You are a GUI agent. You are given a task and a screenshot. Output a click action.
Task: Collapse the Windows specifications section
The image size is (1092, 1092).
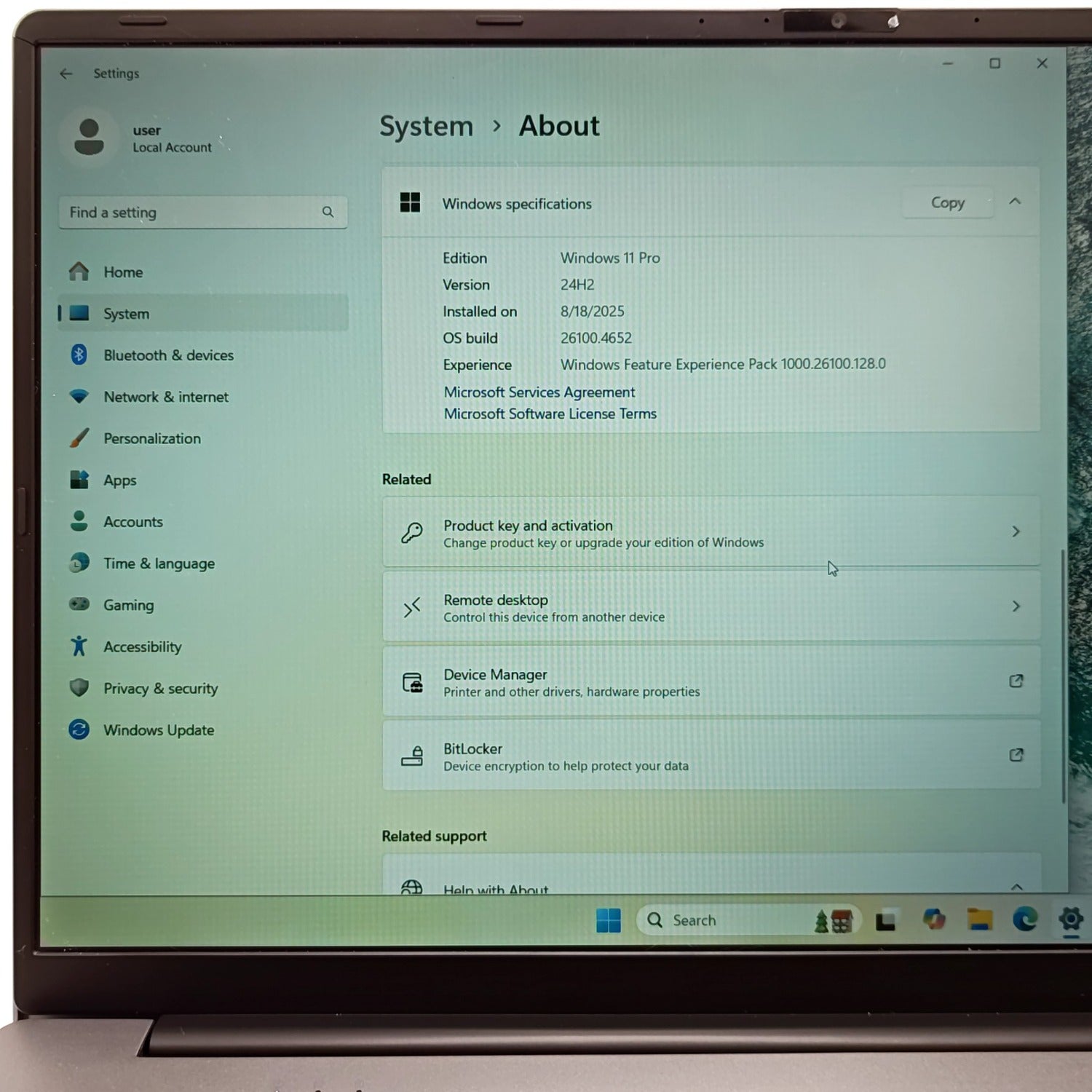(1015, 202)
